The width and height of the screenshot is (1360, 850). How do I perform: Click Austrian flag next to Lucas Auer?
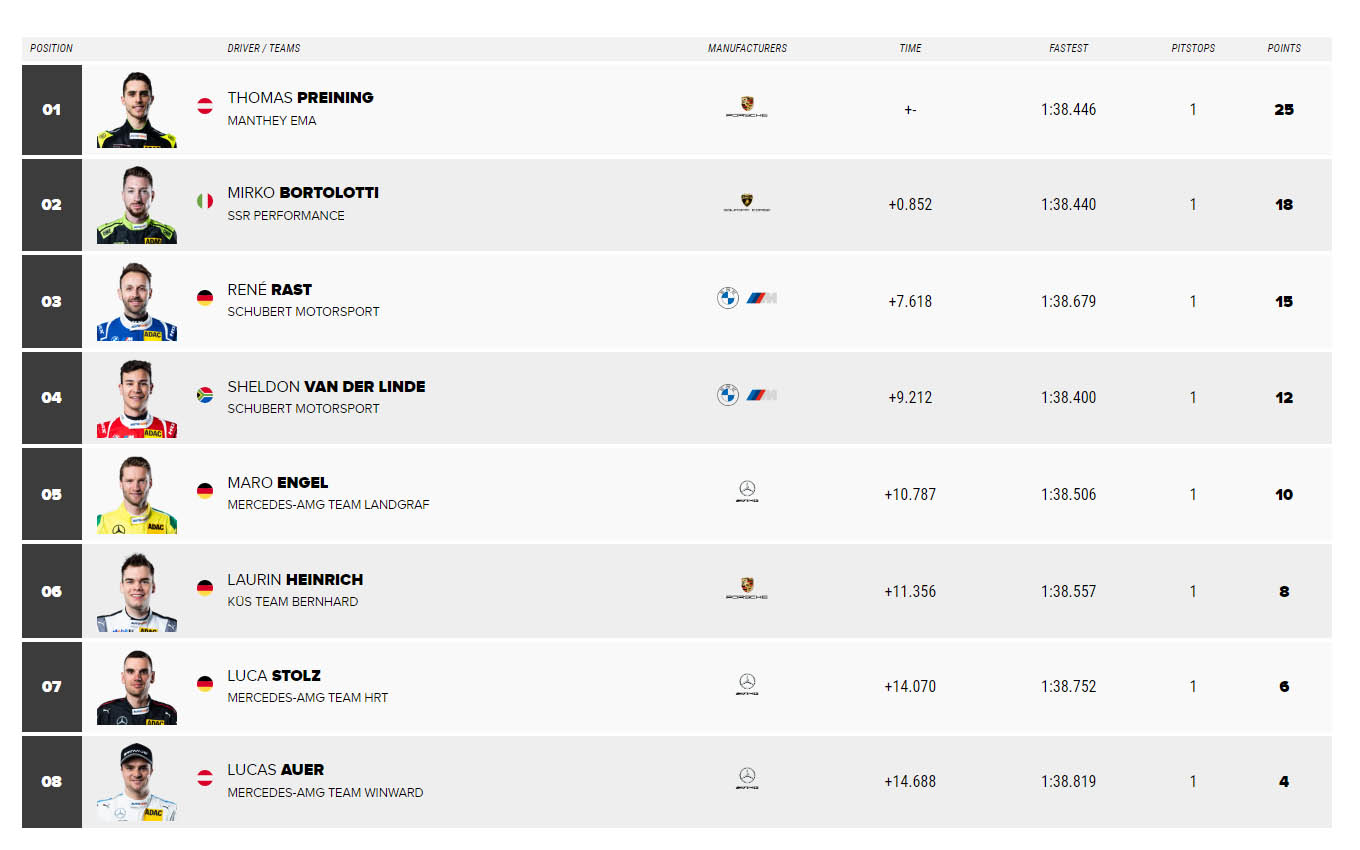(x=205, y=778)
